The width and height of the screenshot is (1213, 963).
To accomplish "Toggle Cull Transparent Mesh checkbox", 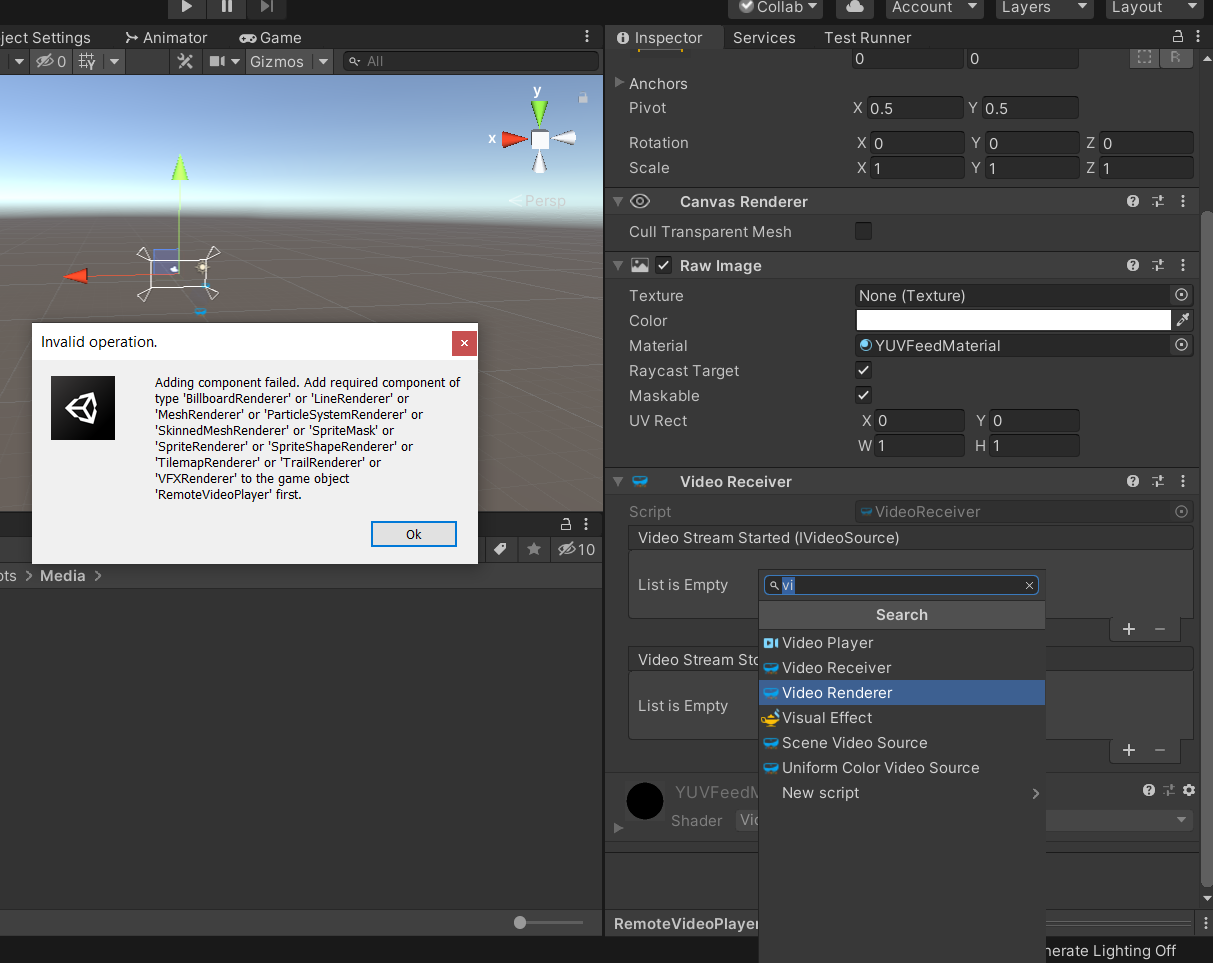I will coord(864,231).
